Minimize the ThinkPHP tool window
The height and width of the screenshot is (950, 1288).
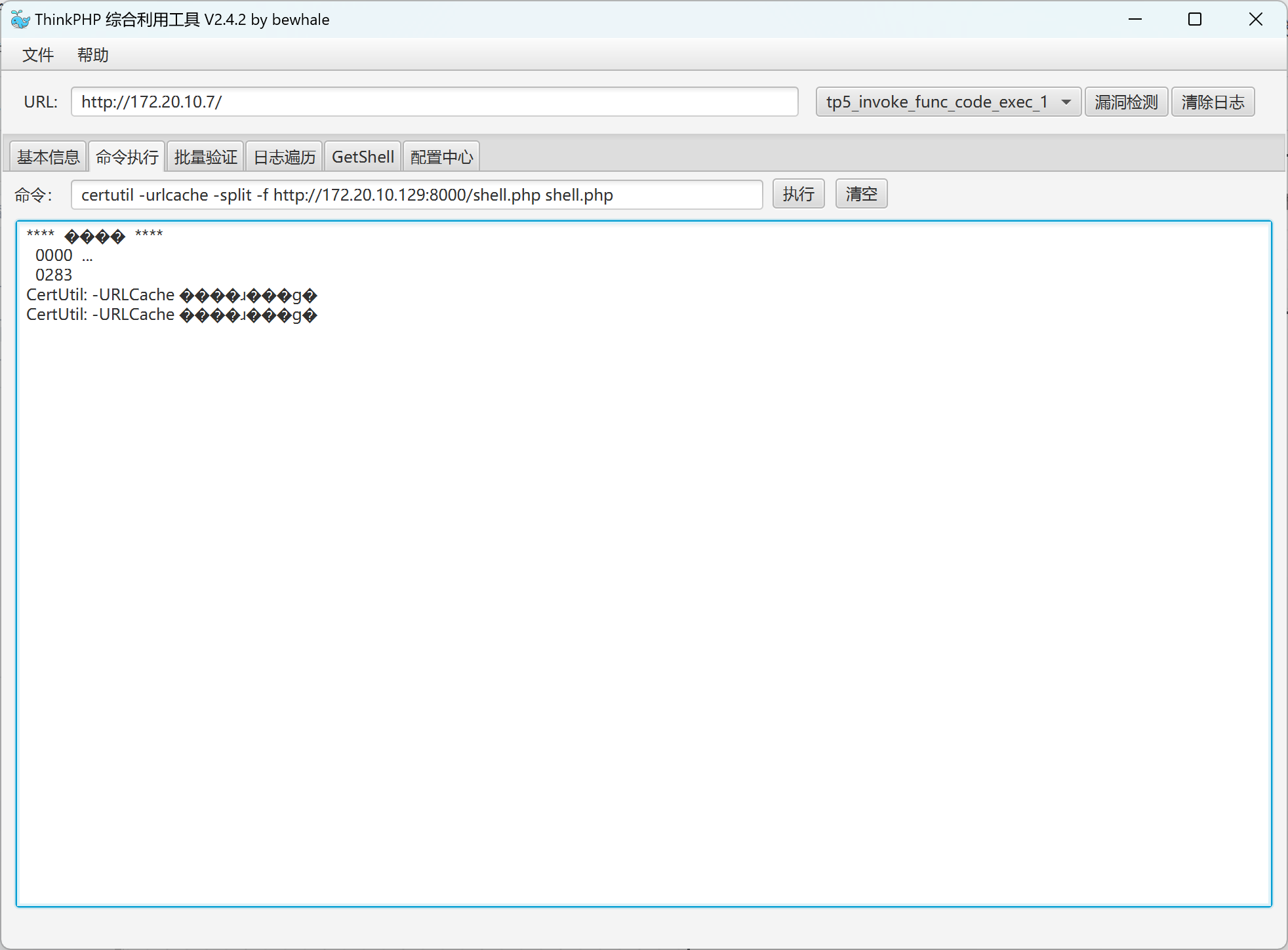point(1135,20)
